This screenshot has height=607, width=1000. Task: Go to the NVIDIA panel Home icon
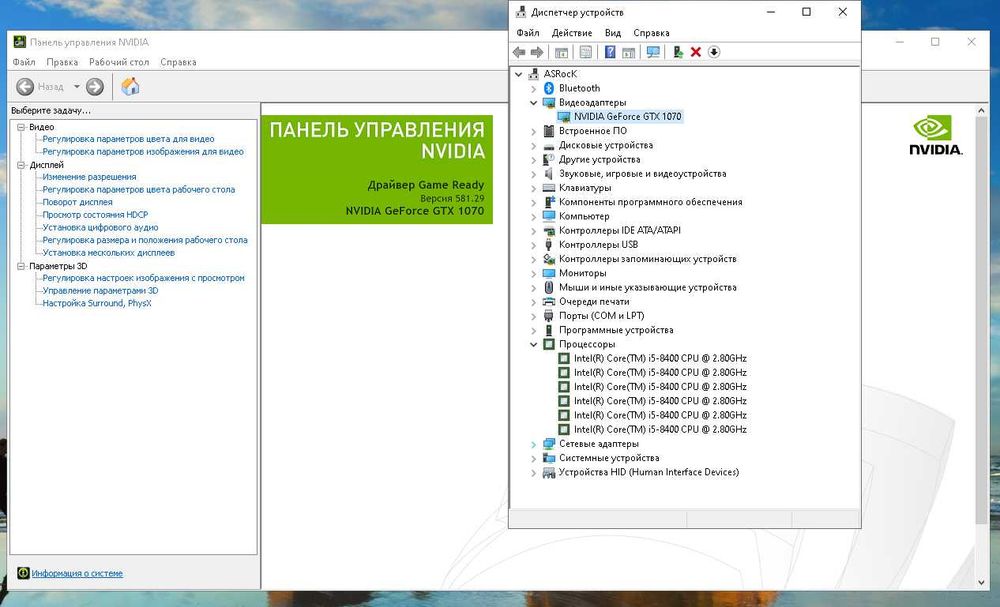pos(130,87)
